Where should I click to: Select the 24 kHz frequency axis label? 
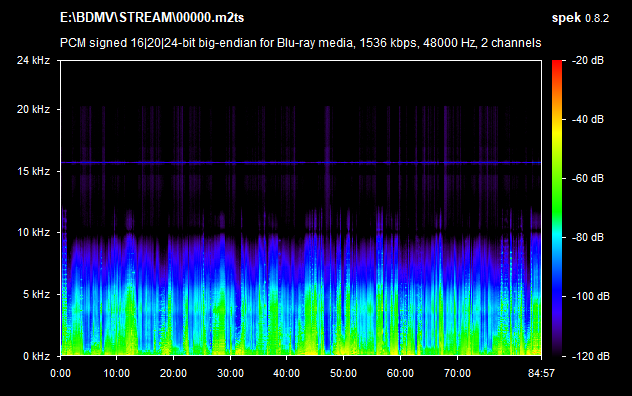coord(33,60)
